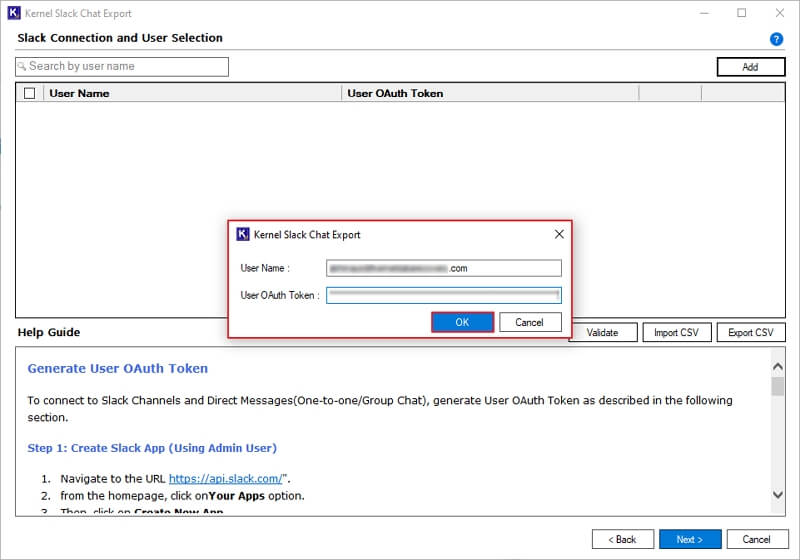This screenshot has width=800, height=560.
Task: Click the Generate User OAuth Token heading
Action: (118, 368)
